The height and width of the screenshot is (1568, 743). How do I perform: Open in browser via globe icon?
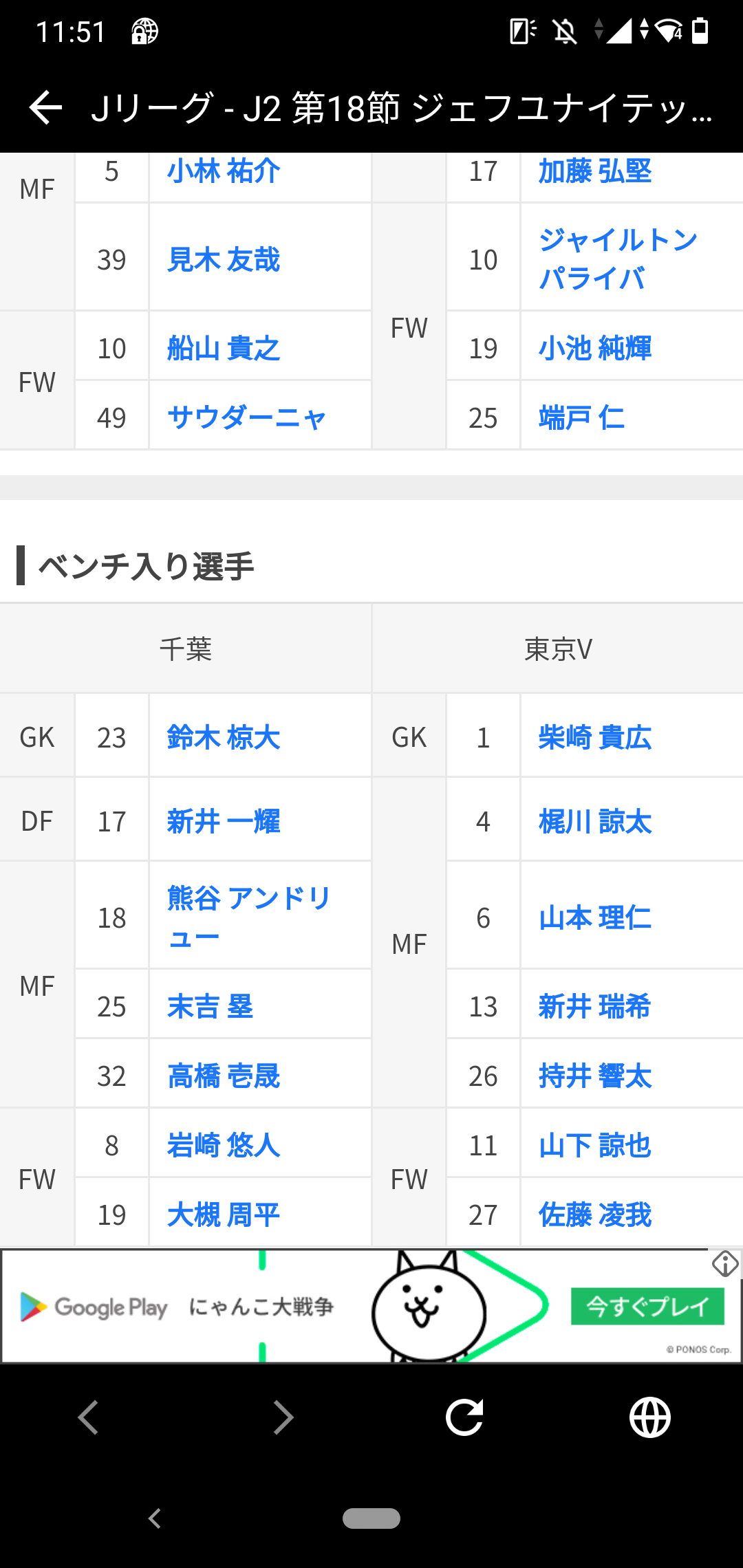click(x=649, y=1417)
